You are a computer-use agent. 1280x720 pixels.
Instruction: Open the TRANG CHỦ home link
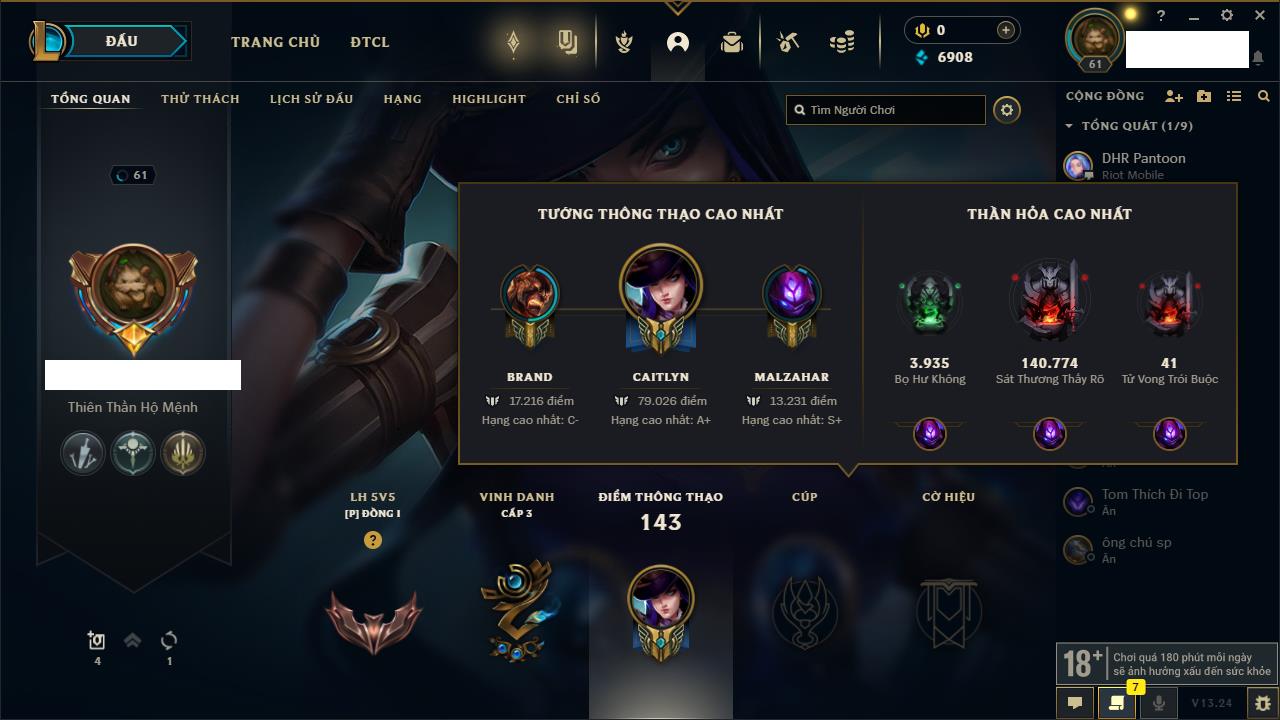(275, 42)
